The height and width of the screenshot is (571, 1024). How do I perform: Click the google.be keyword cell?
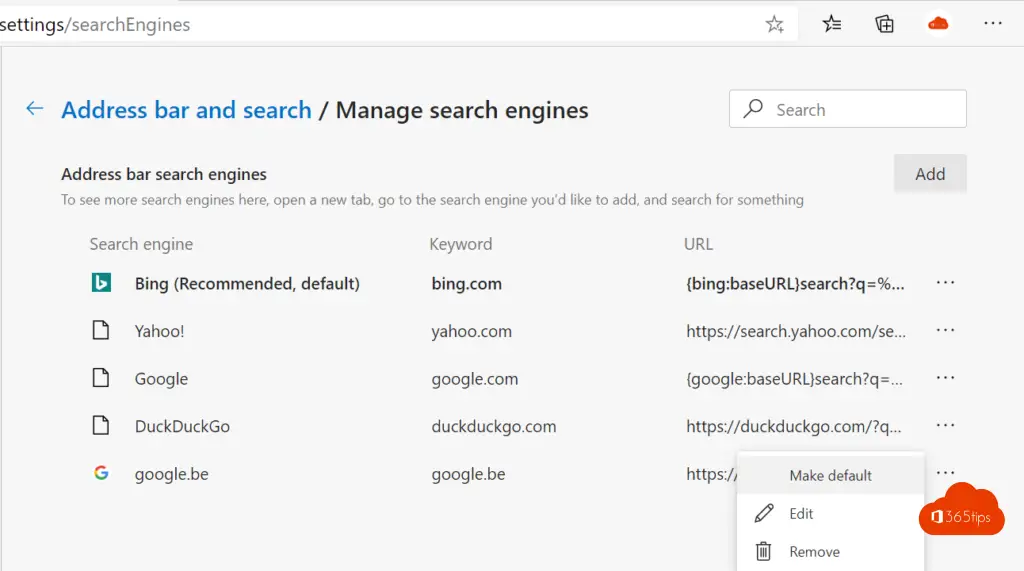pyautogui.click(x=468, y=474)
